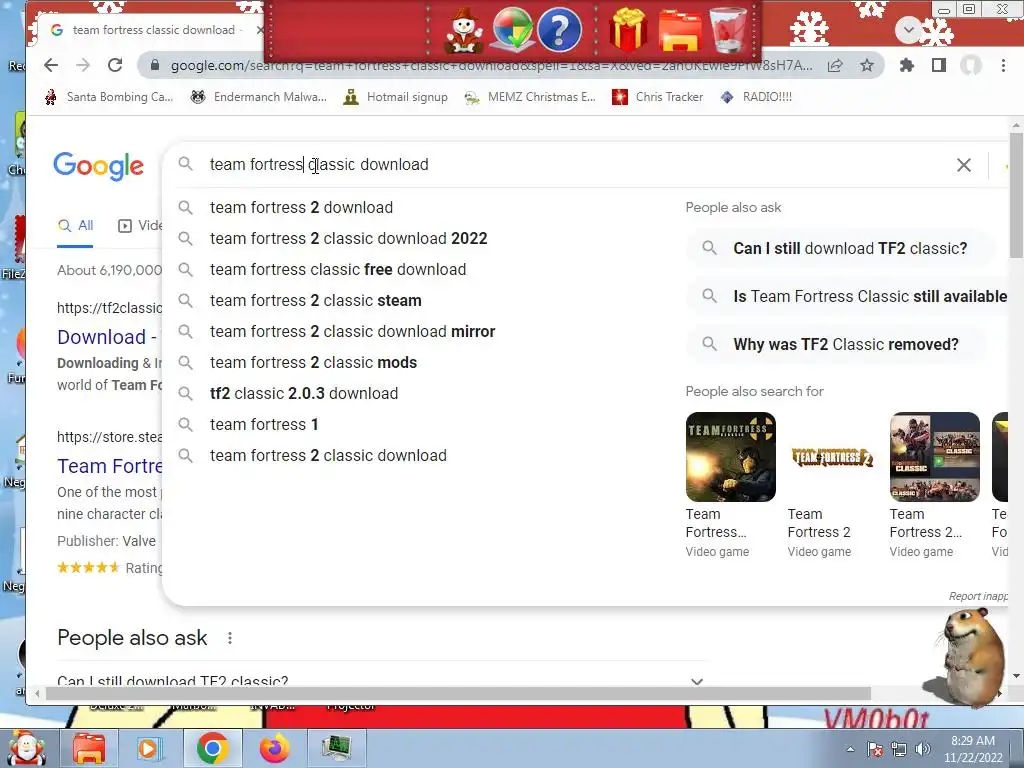Click 'Why was TF2 Classic removed?' suggestion
Image resolution: width=1024 pixels, height=768 pixels.
tap(836, 344)
